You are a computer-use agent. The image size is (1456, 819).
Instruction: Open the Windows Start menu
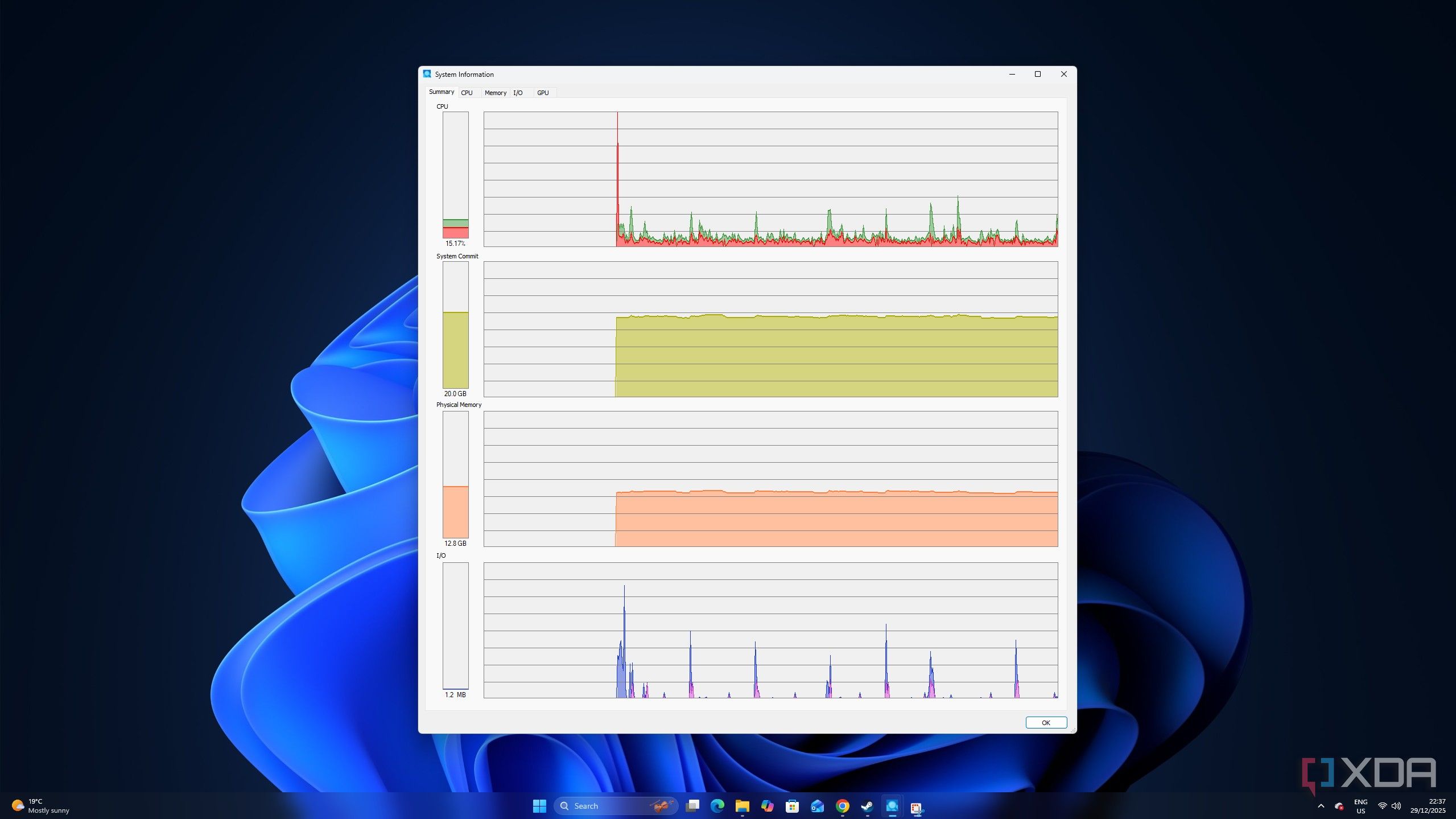[539, 806]
